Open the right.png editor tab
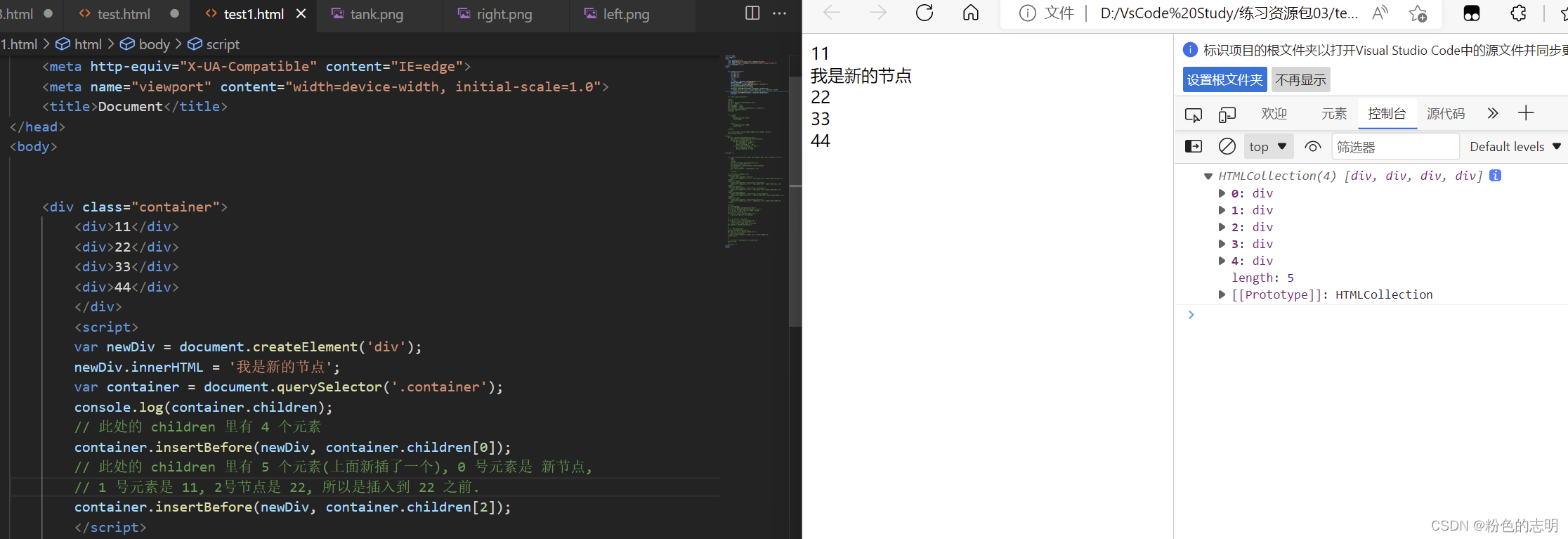 coord(504,14)
